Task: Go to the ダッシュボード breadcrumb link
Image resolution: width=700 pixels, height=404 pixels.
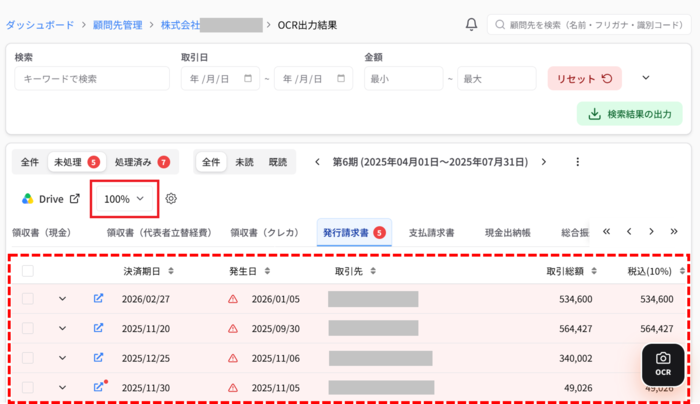Action: coord(40,25)
